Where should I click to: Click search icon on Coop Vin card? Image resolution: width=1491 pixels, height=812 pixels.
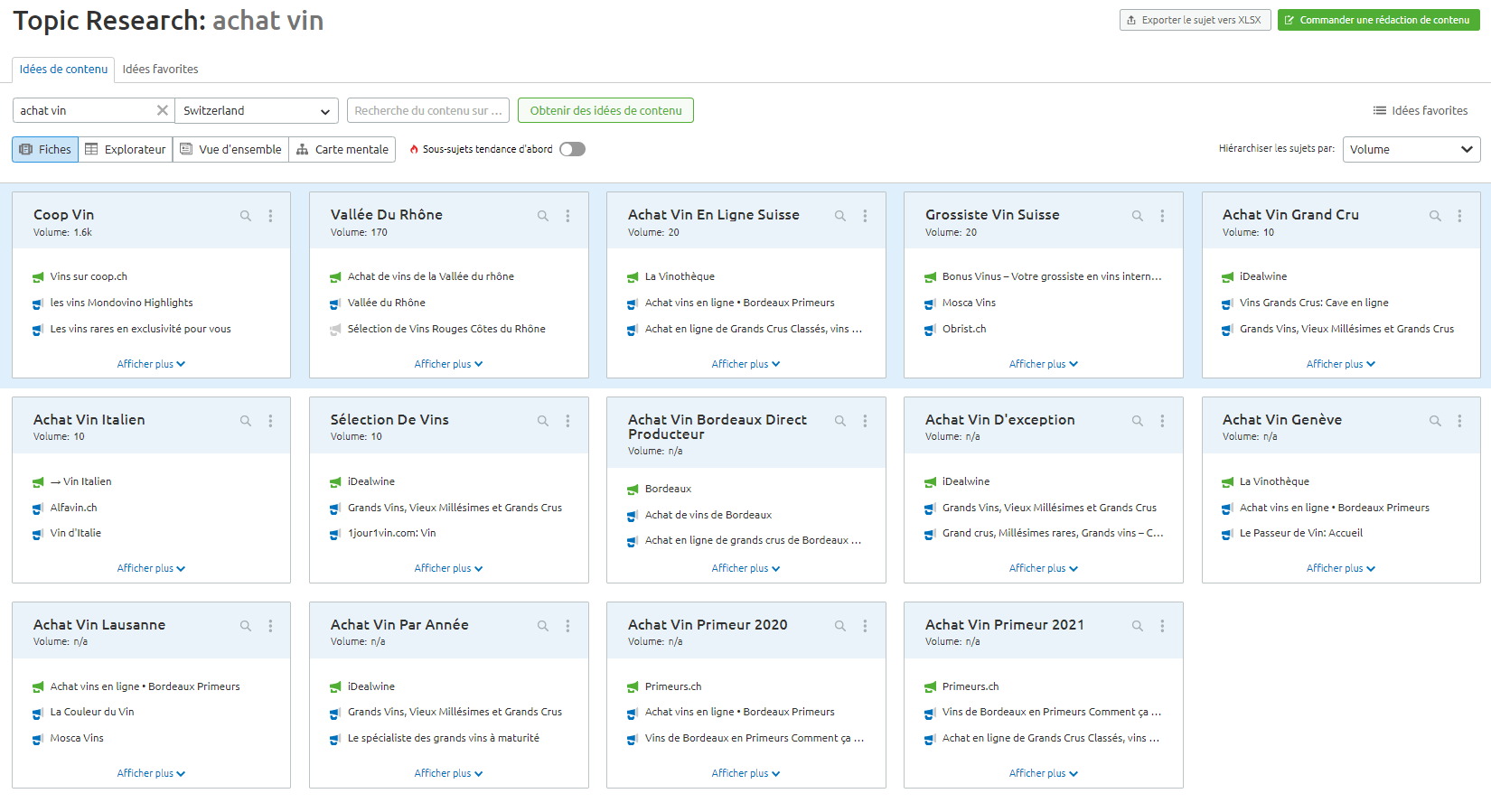pyautogui.click(x=246, y=216)
